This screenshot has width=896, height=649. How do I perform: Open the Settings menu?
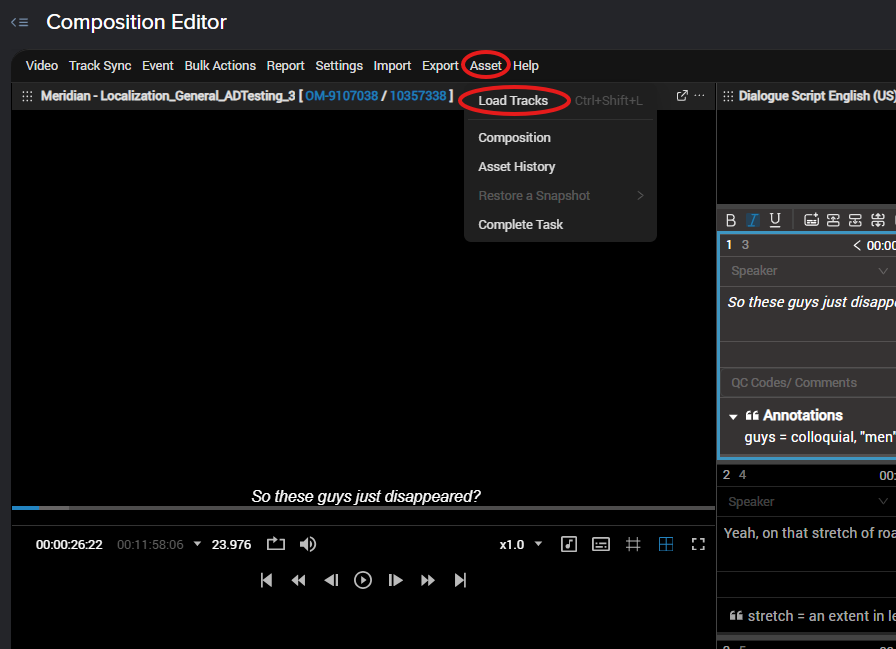(x=339, y=66)
